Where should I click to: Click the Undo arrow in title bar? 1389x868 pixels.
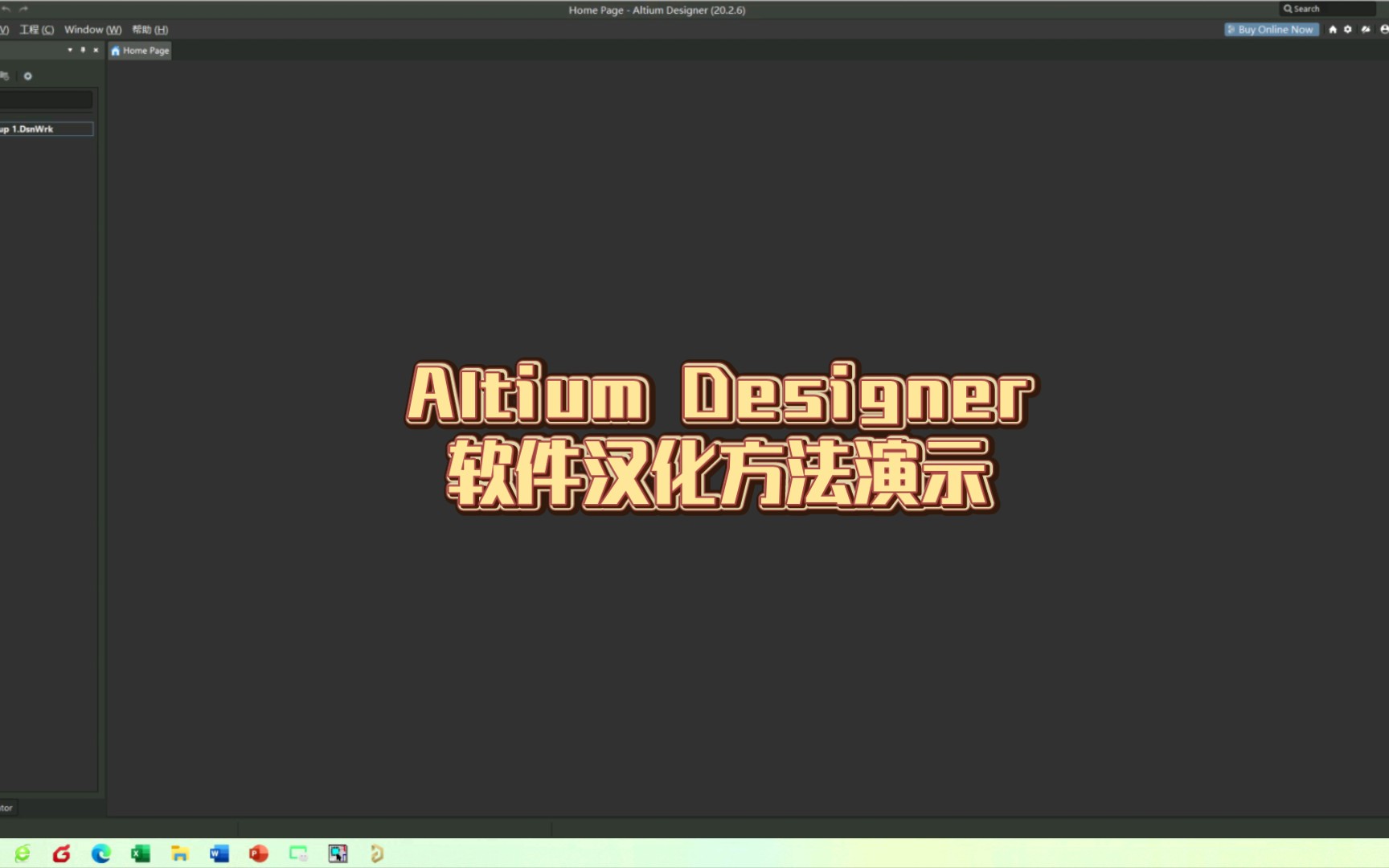(x=6, y=9)
